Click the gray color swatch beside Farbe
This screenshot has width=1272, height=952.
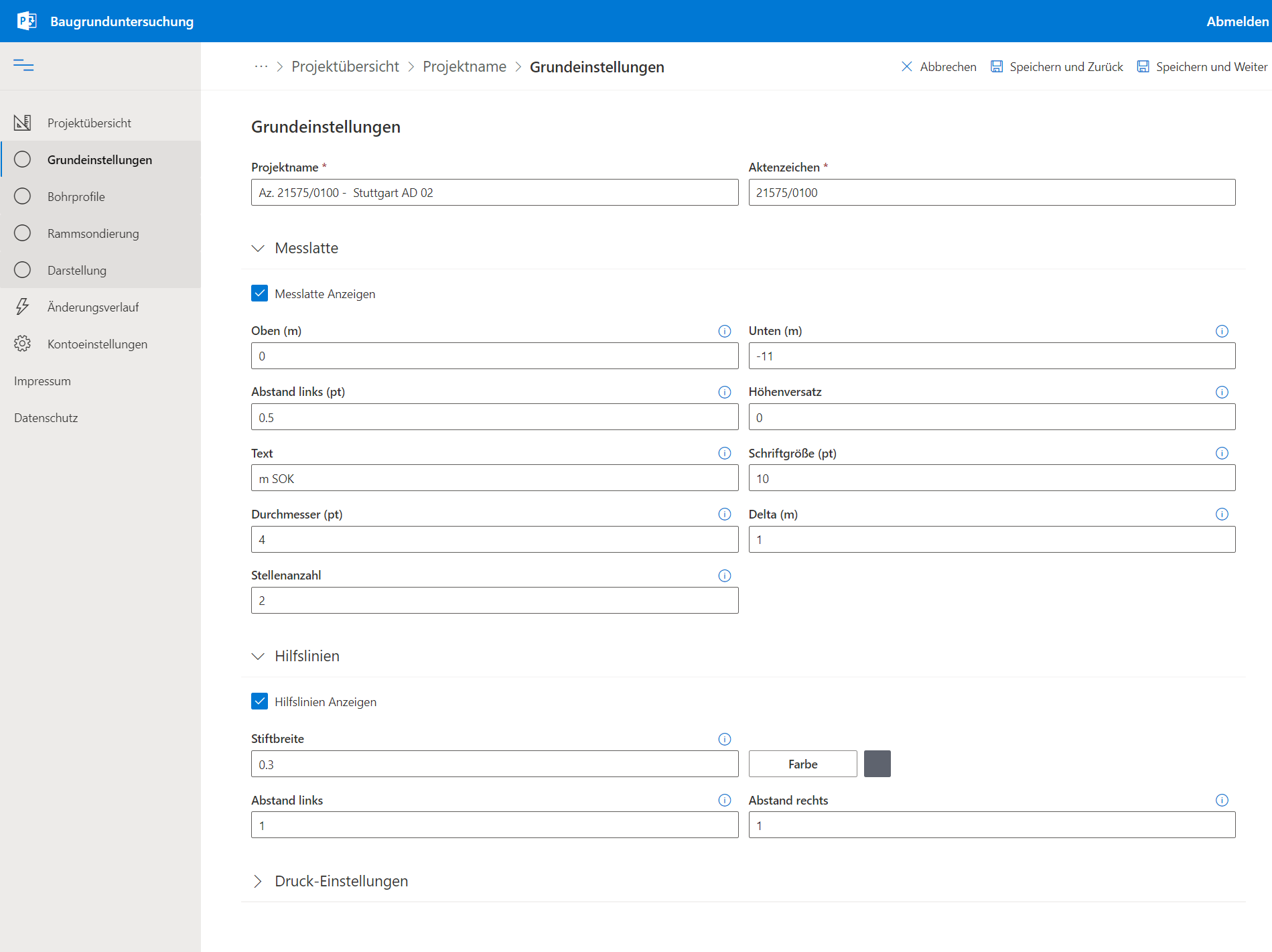point(877,764)
